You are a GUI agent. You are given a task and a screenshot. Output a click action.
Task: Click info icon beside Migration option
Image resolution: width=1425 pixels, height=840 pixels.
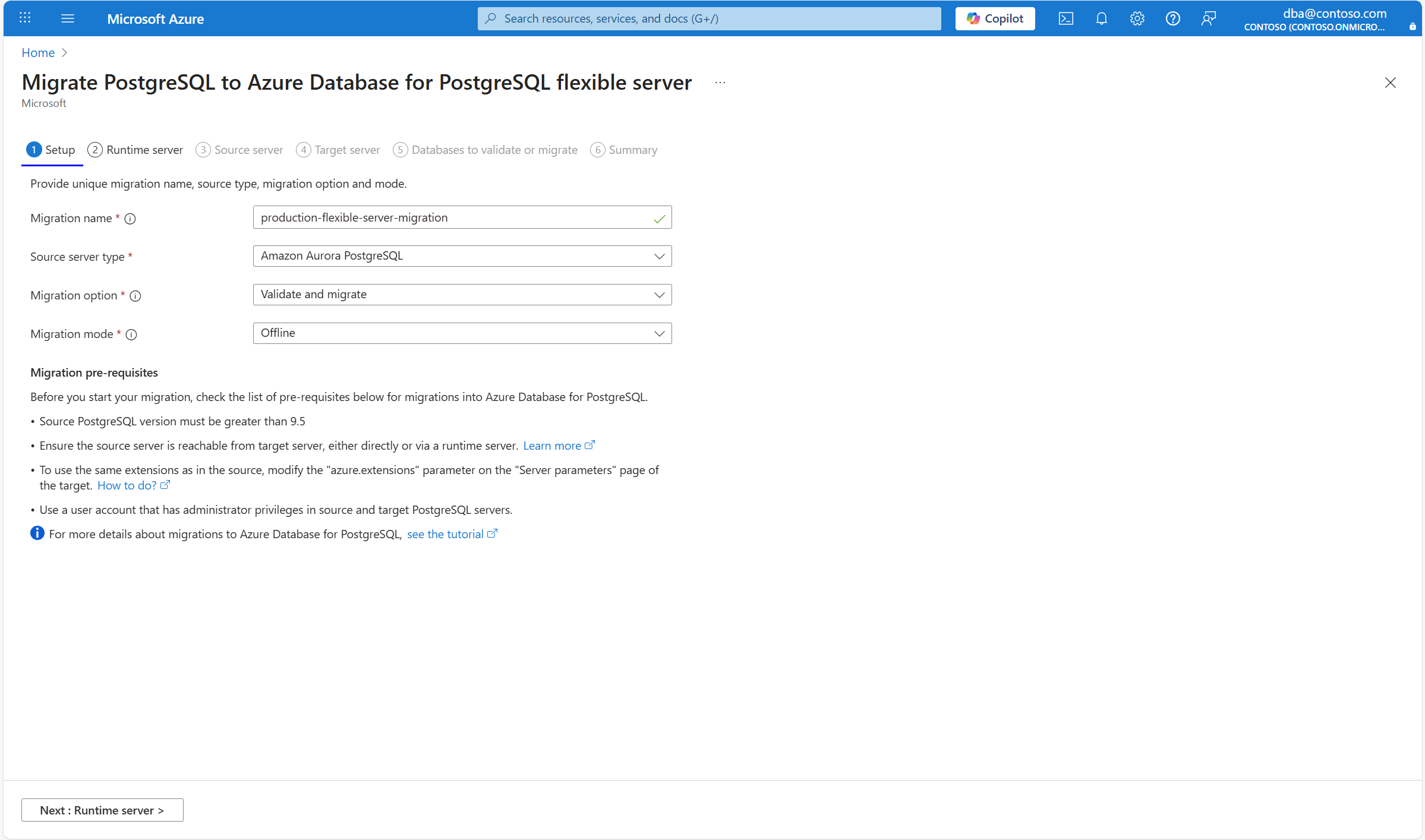(135, 296)
